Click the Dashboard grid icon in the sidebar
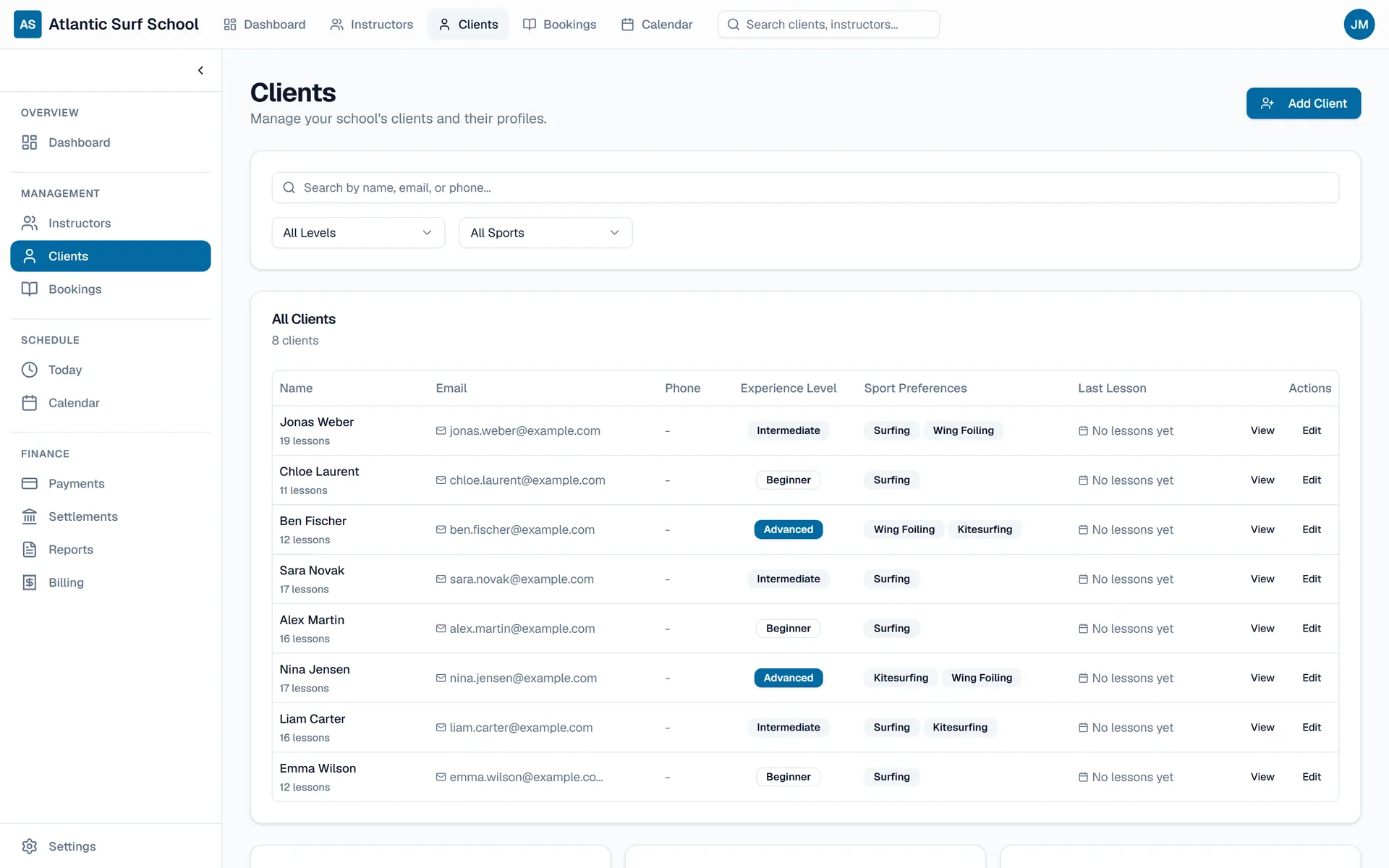The width and height of the screenshot is (1389, 868). 30,142
